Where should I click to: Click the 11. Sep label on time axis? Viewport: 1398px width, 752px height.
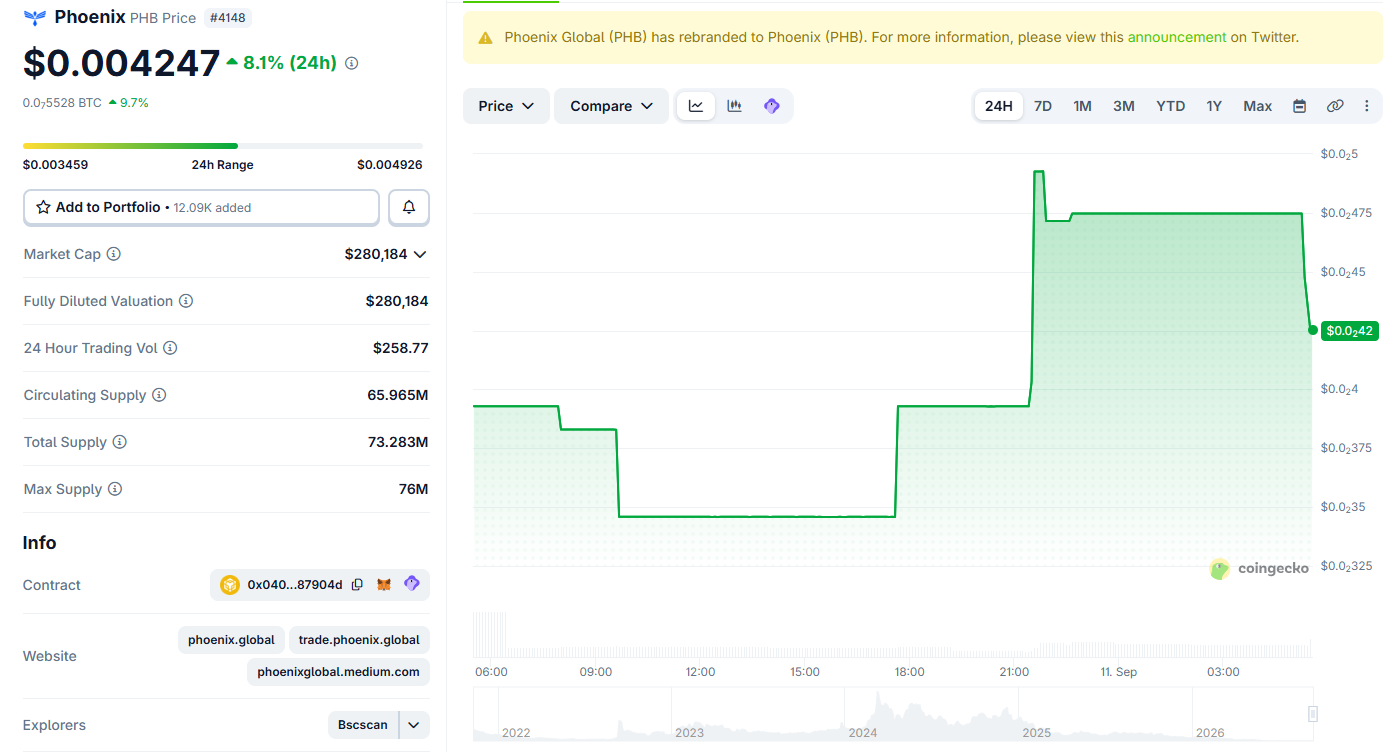point(1119,672)
